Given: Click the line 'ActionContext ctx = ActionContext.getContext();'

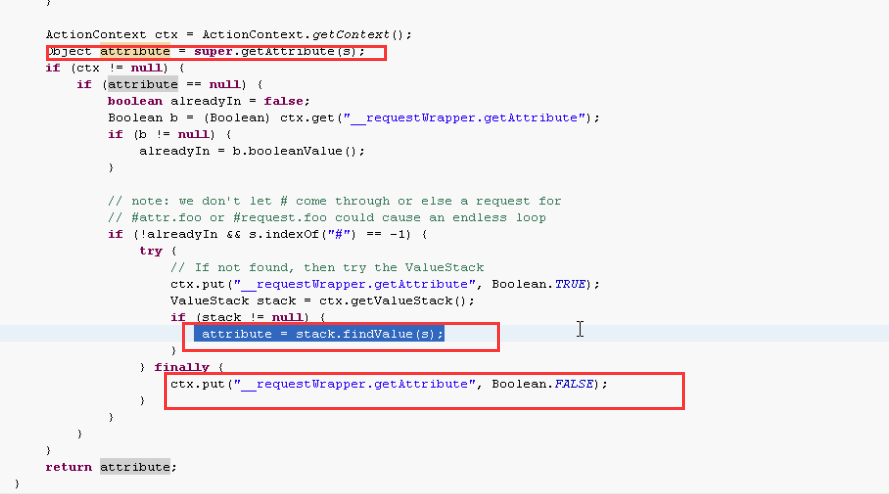Looking at the screenshot, I should [228, 35].
